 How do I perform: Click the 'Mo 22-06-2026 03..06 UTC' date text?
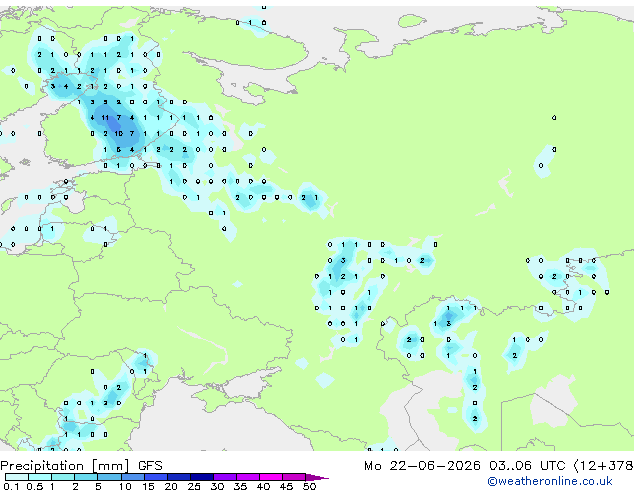465,466
